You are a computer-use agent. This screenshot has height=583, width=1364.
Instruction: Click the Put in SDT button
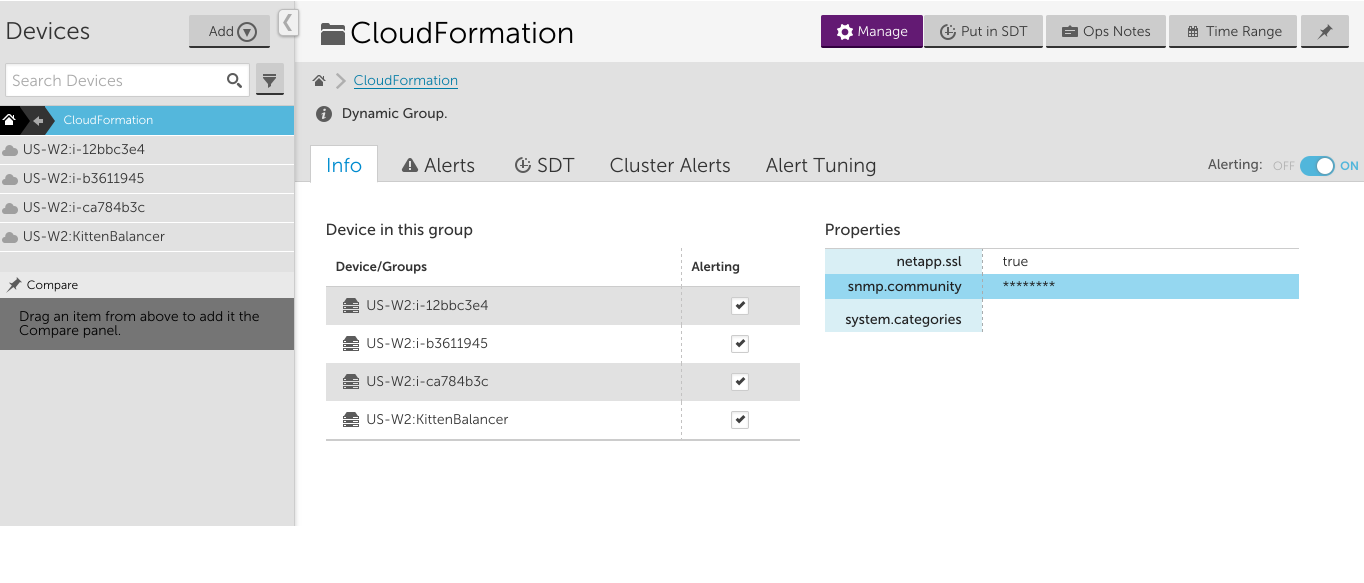coord(984,31)
